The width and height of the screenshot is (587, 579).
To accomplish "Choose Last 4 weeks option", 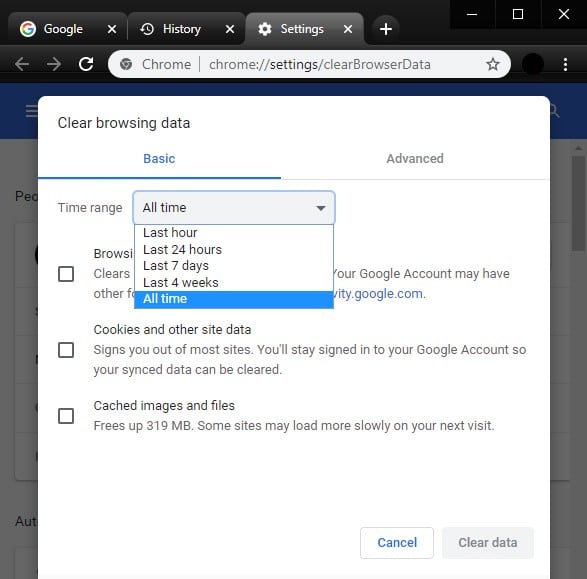I will (x=234, y=283).
